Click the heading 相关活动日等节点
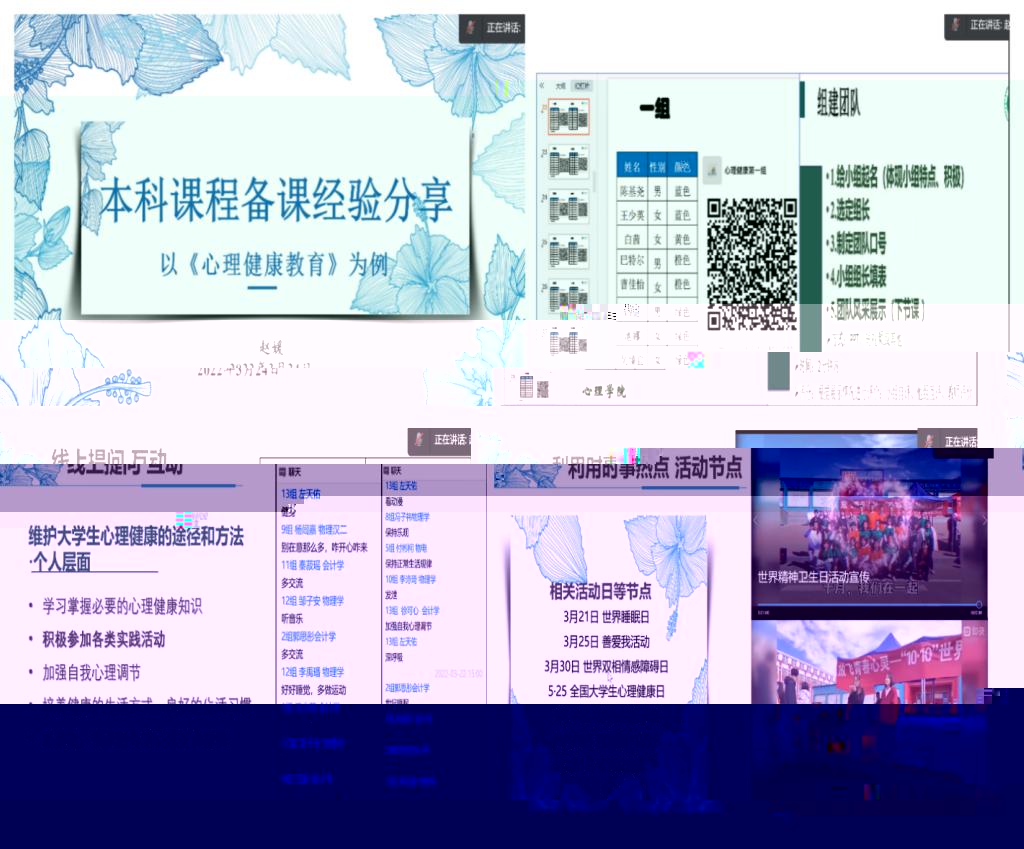Screen dimensions: 1024x849 [600, 591]
